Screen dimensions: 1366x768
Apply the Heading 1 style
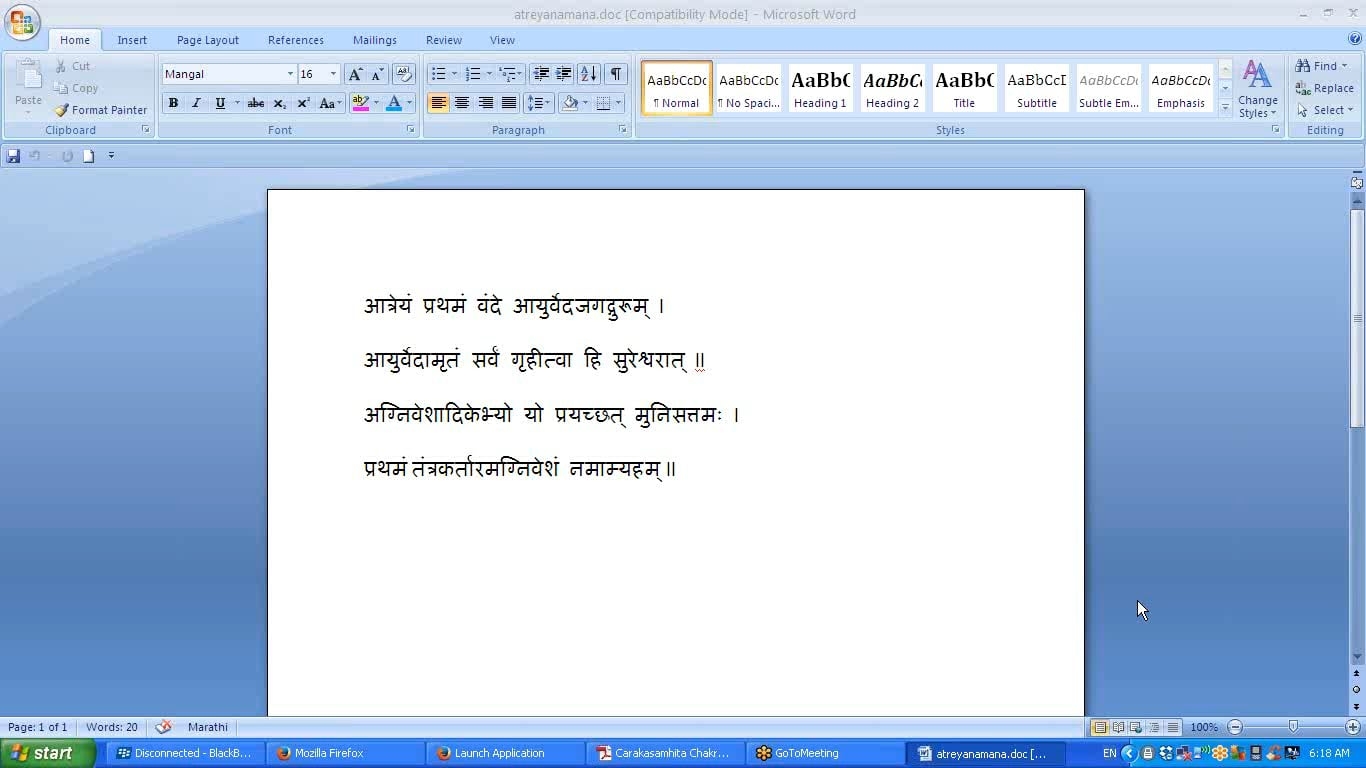click(x=820, y=88)
